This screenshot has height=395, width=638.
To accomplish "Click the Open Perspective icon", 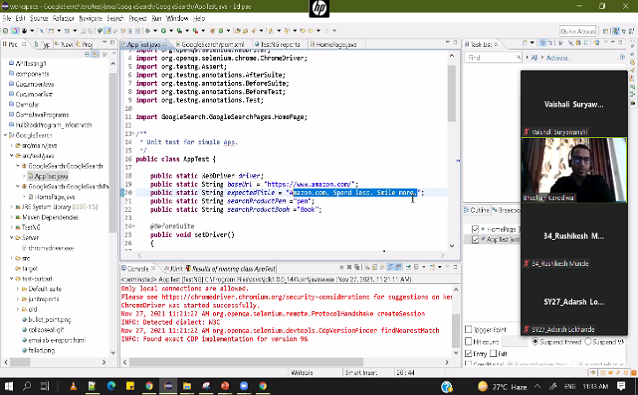I will click(606, 31).
